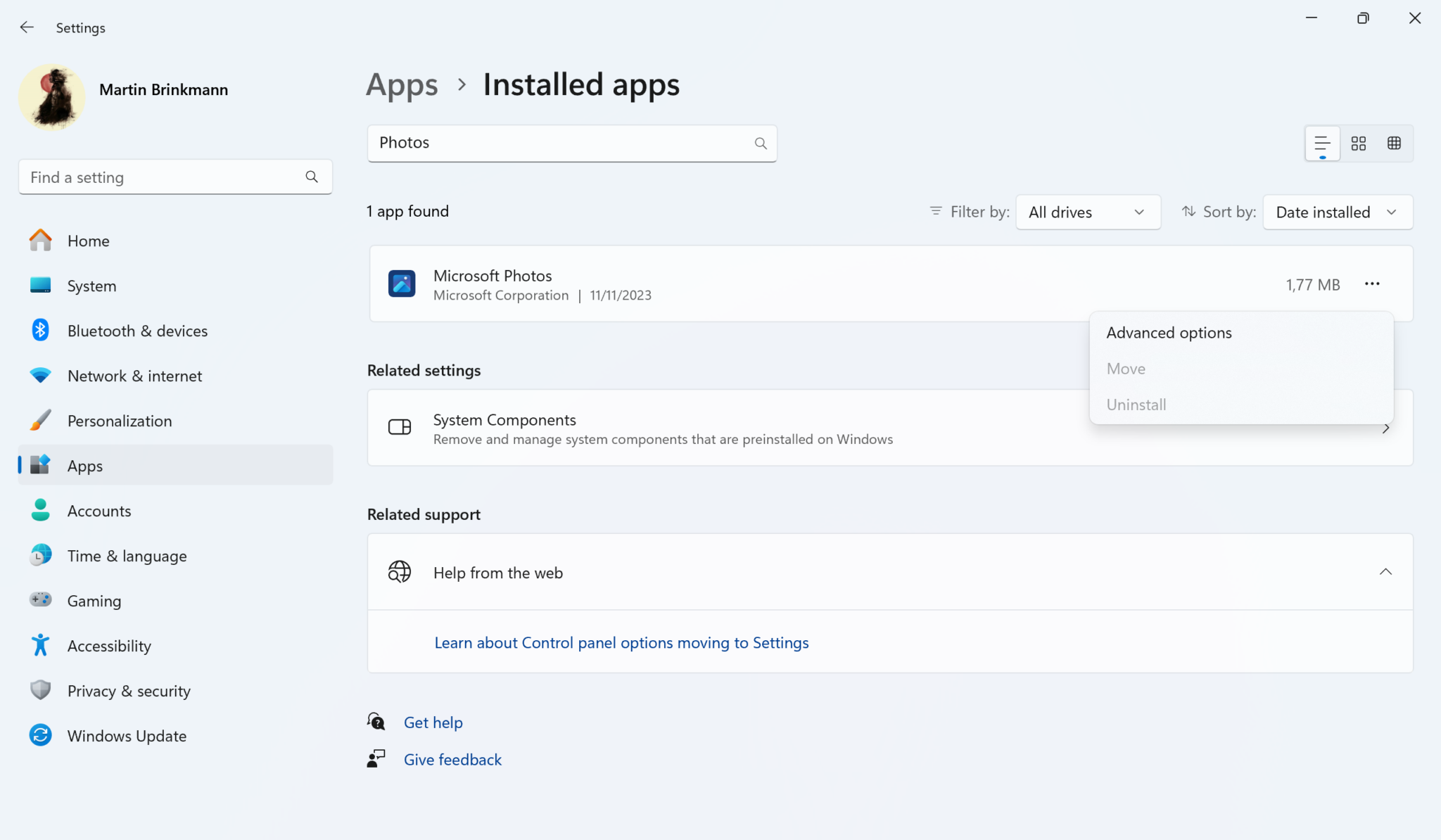Viewport: 1441px width, 840px height.
Task: Click the Find a setting search field
Action: pyautogui.click(x=162, y=177)
